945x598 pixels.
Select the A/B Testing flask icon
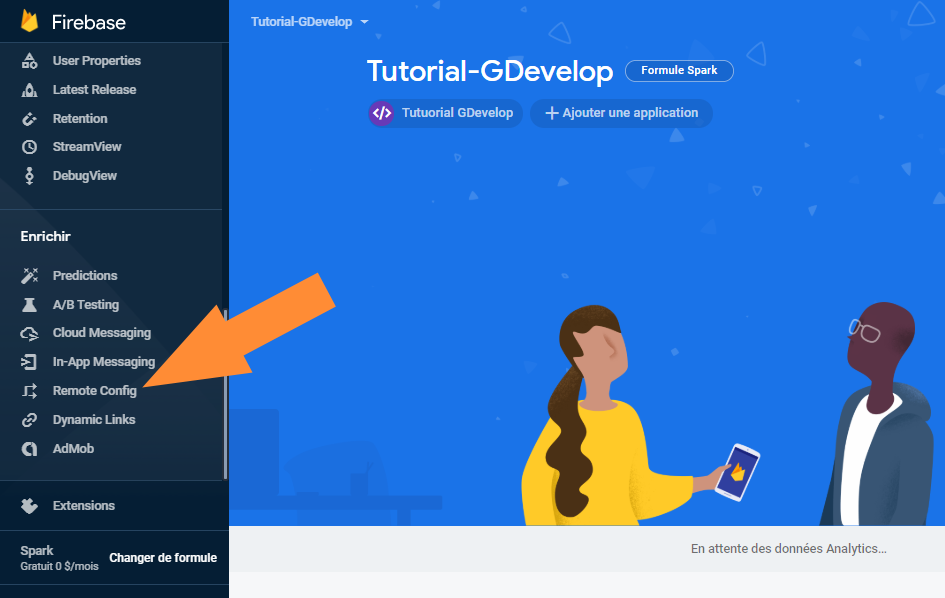[30, 305]
